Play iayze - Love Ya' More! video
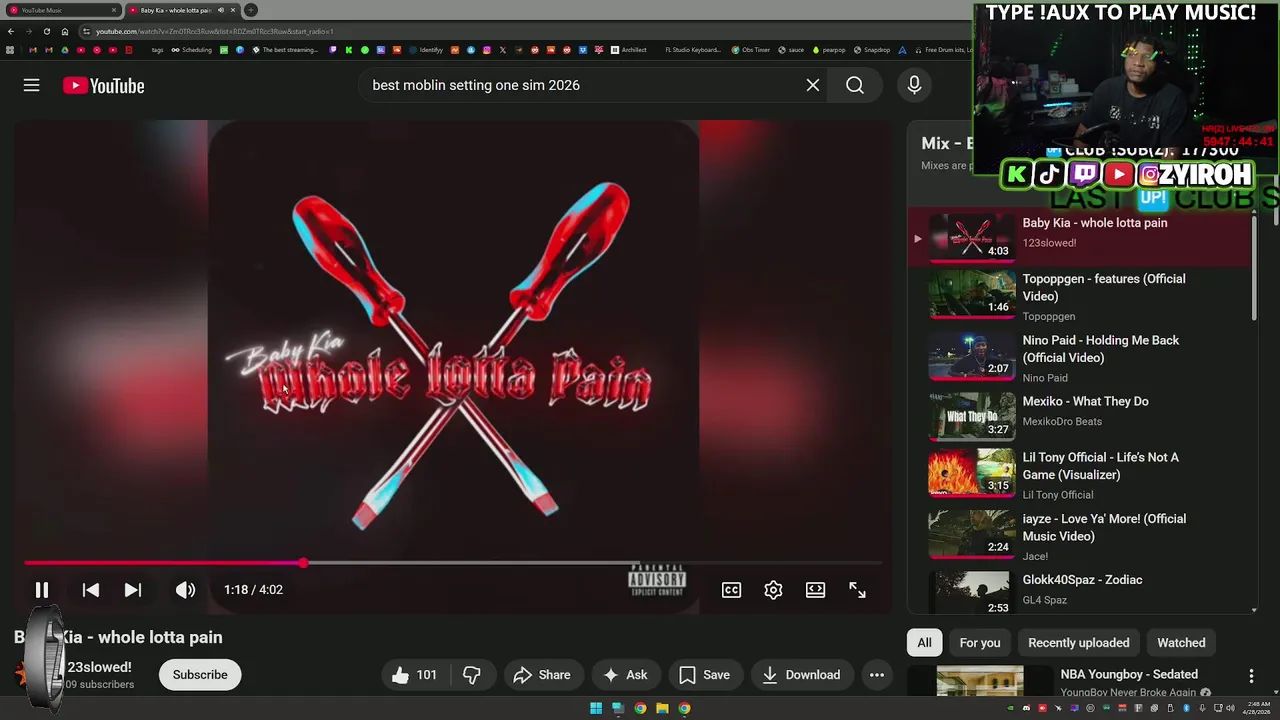Image resolution: width=1280 pixels, height=720 pixels. pyautogui.click(x=1078, y=536)
